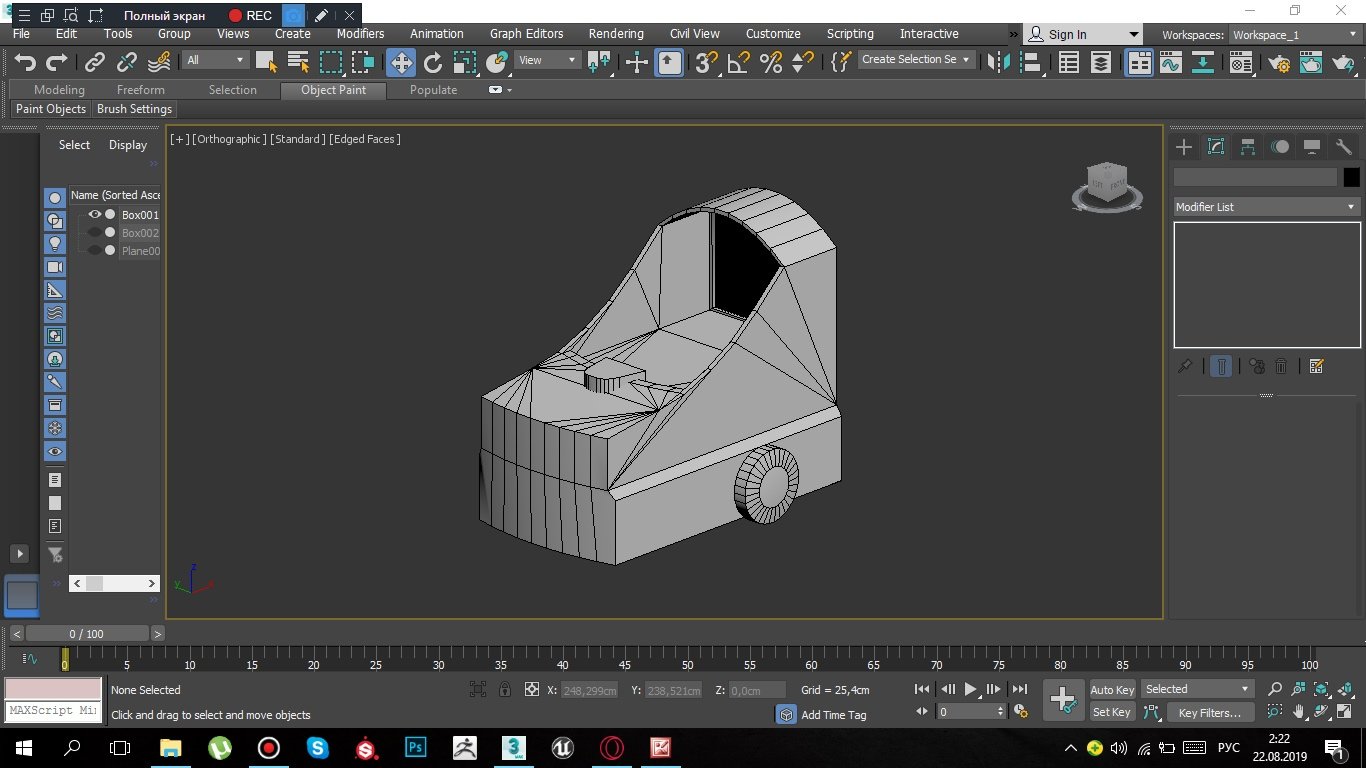Expand the Modifier List dropdown
The width and height of the screenshot is (1366, 768).
coord(1266,207)
